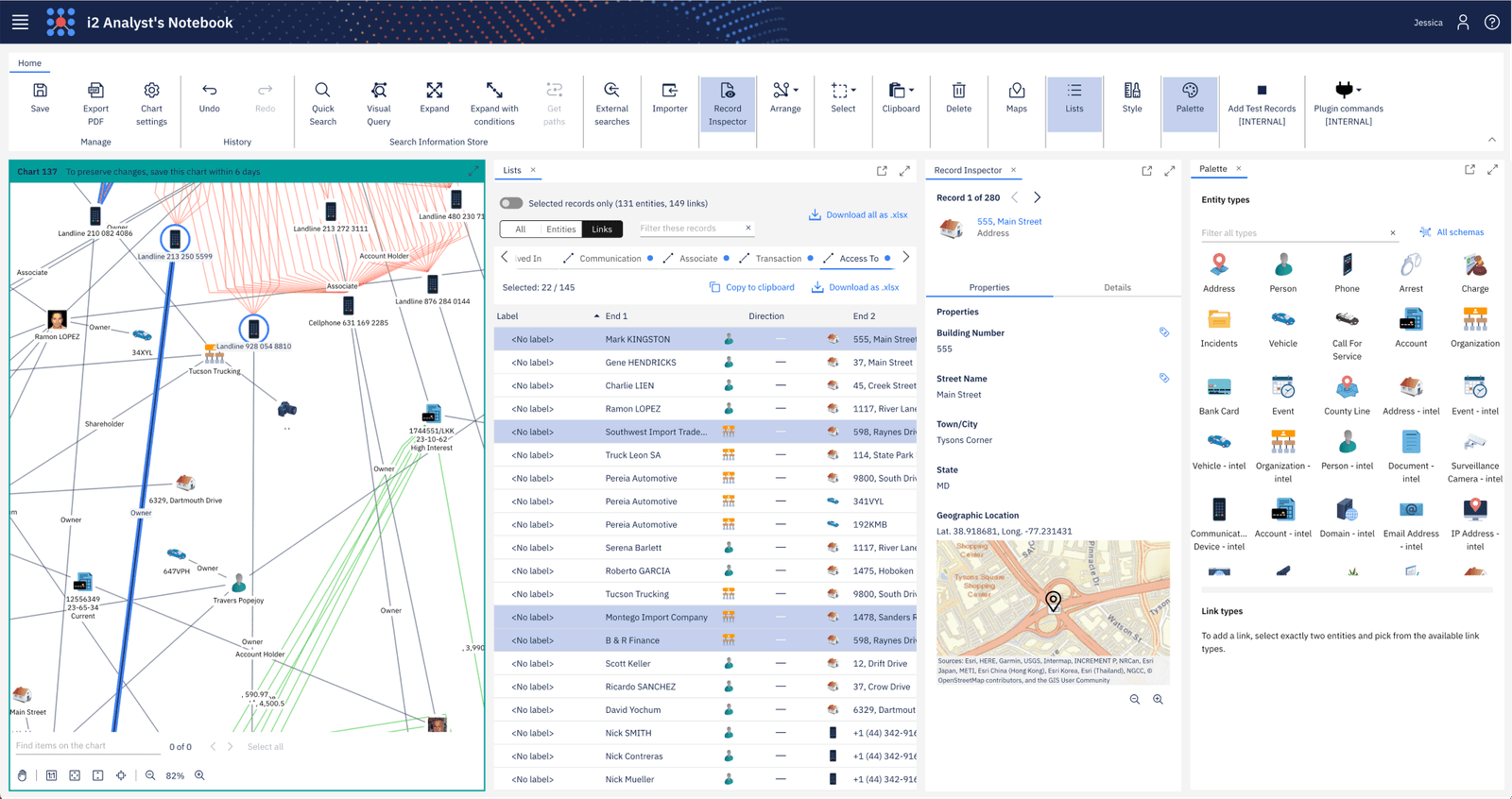1512x799 pixels.
Task: Open Select dropdown menu
Action: (x=843, y=97)
